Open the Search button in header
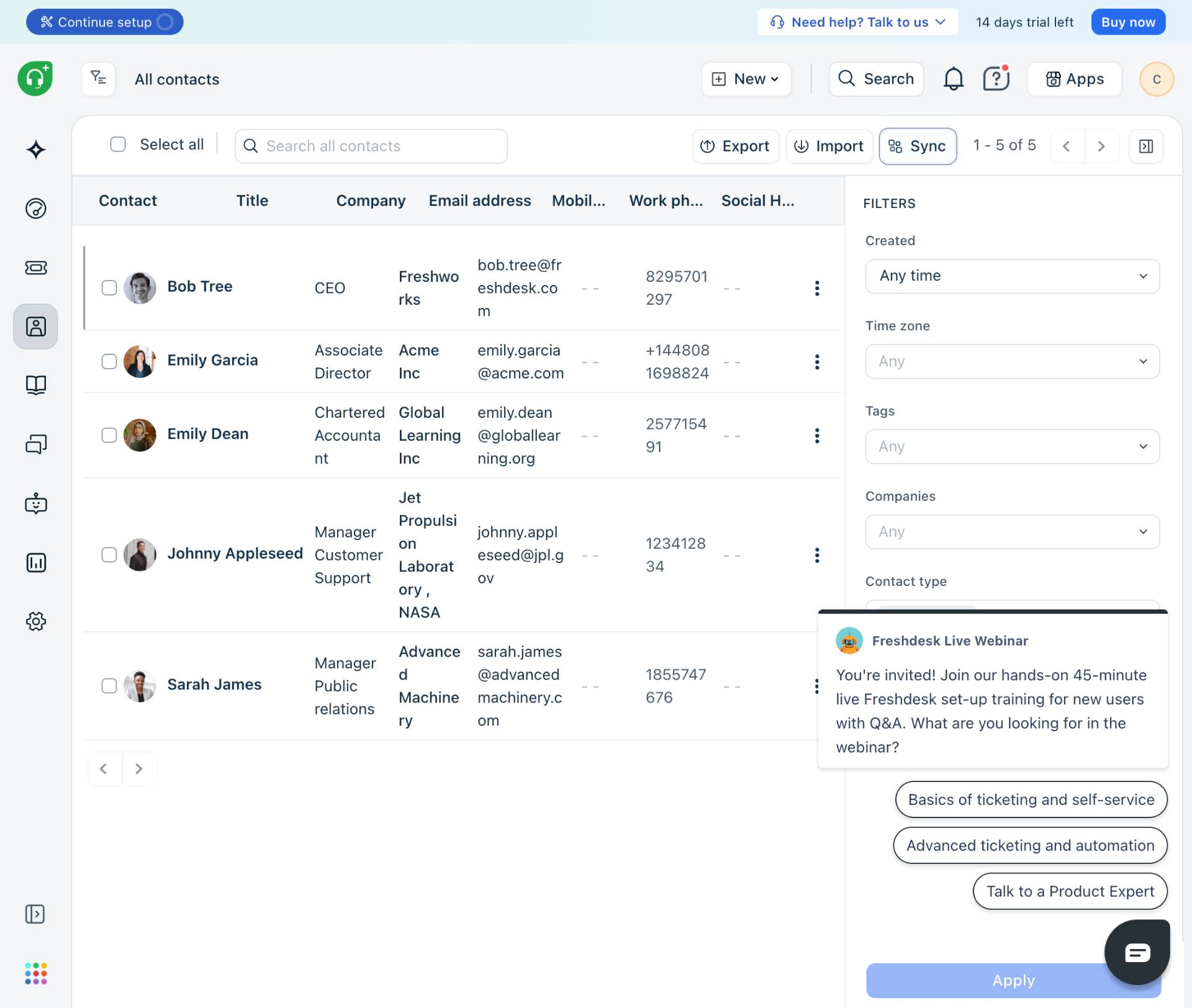 pyautogui.click(x=876, y=79)
